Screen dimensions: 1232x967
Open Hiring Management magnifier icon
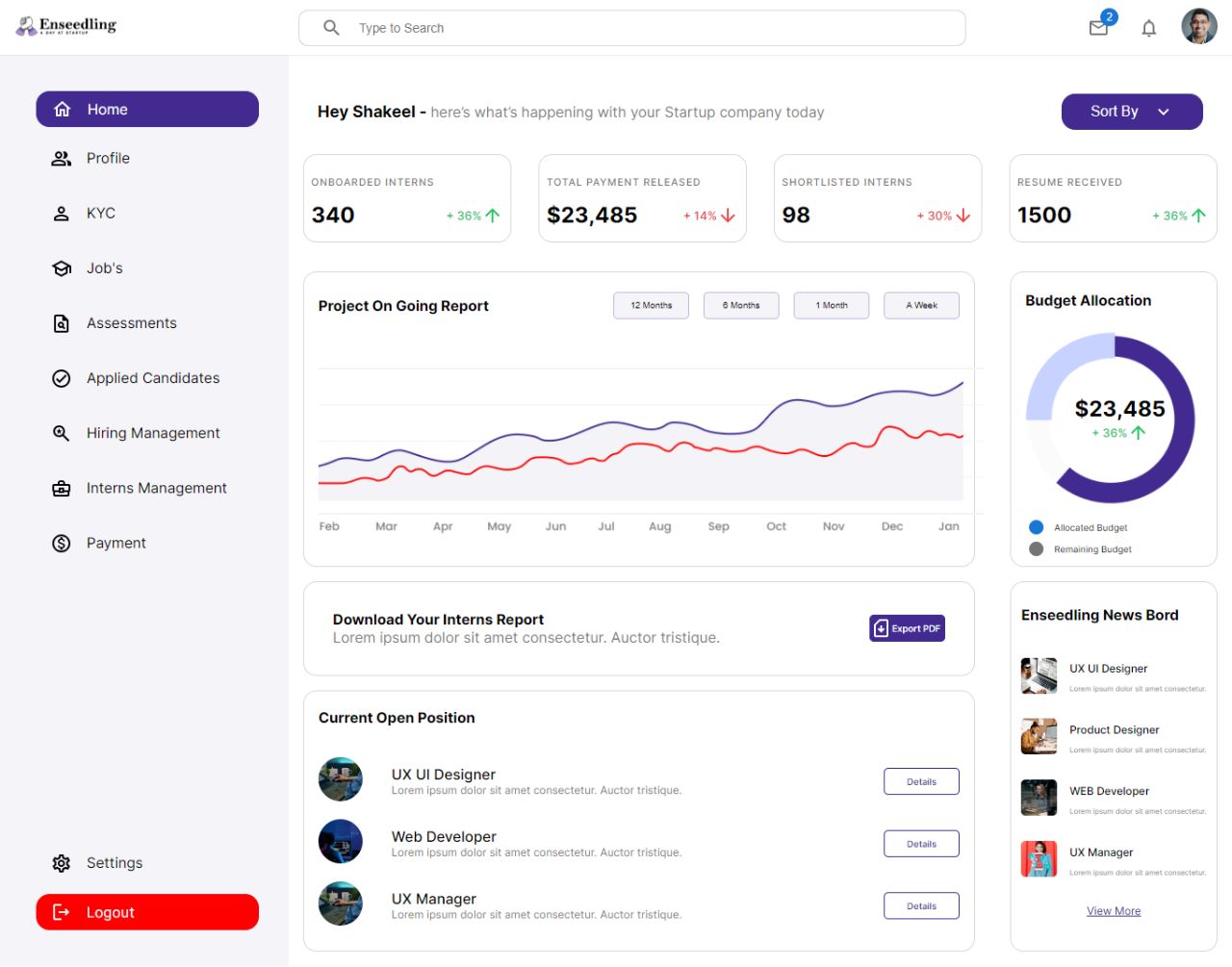62,433
